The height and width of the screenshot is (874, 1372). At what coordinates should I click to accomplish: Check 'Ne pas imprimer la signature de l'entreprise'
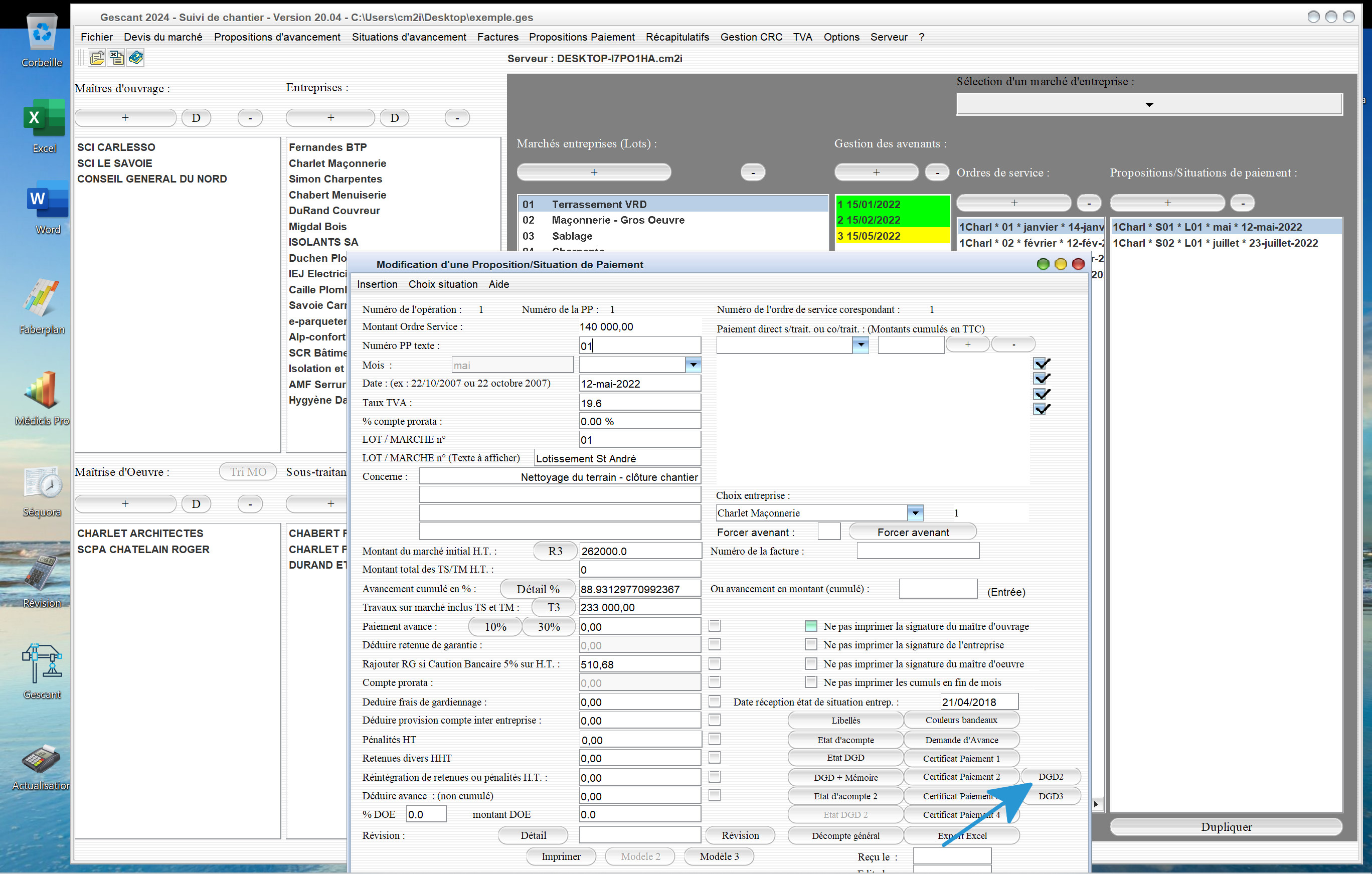(x=811, y=644)
